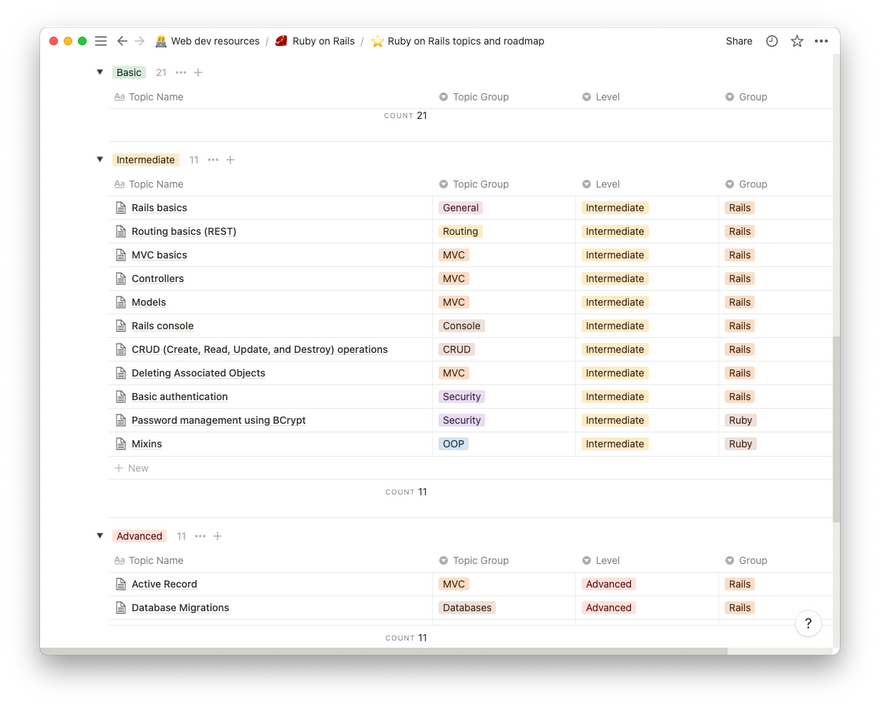The width and height of the screenshot is (880, 708).
Task: Click the back navigation arrow
Action: 122,41
